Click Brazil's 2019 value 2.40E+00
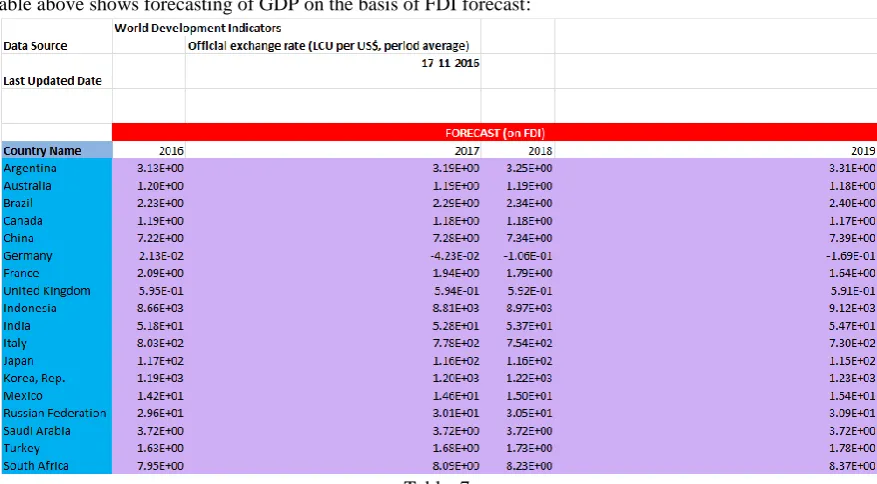Screen dimensions: 877x484 pyautogui.click(x=852, y=203)
